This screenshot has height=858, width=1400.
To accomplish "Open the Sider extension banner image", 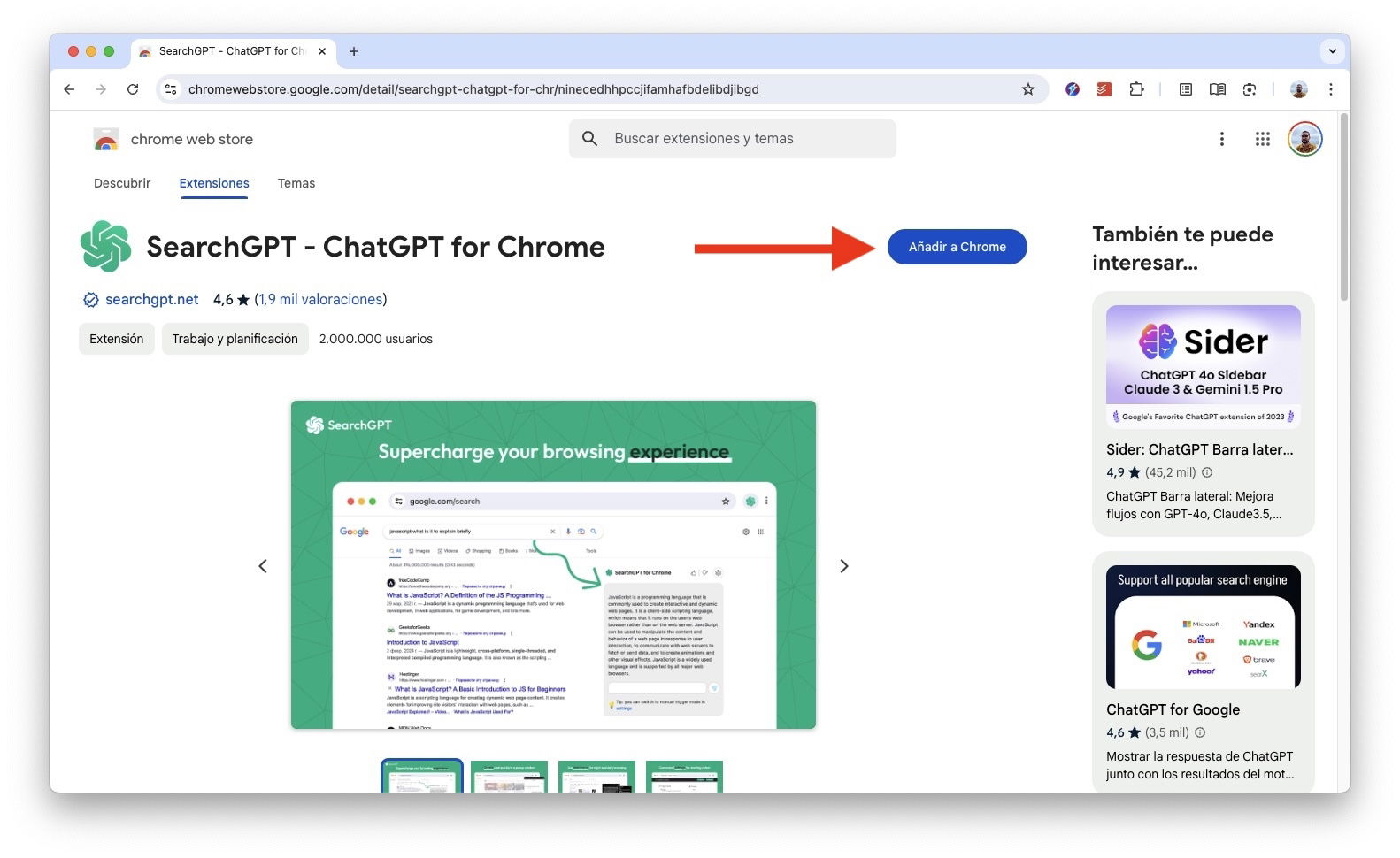I will click(1204, 366).
